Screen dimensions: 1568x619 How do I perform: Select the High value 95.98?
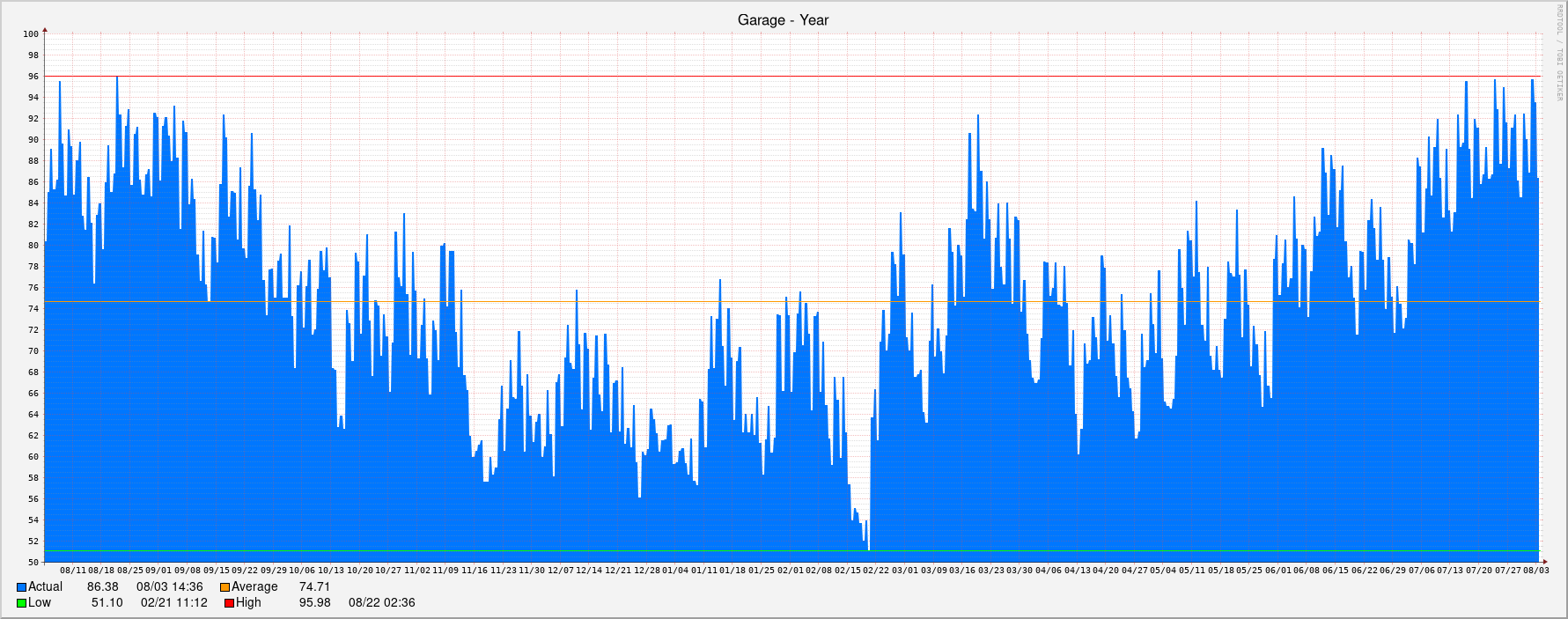click(315, 602)
